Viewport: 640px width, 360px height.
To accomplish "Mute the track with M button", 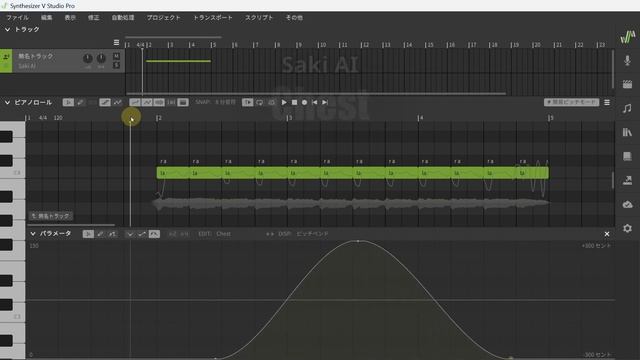I will (116, 56).
